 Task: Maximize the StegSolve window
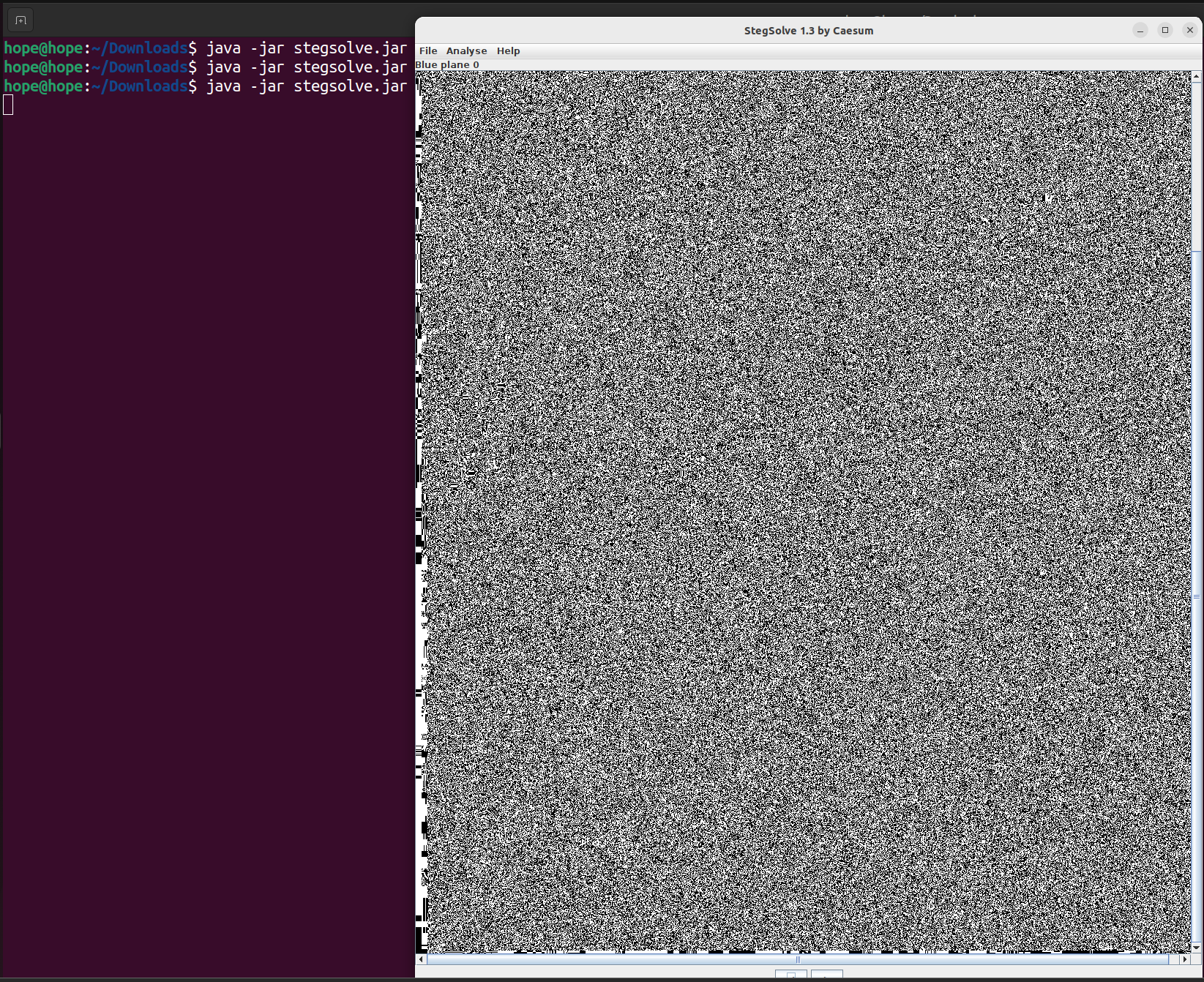click(x=1165, y=30)
